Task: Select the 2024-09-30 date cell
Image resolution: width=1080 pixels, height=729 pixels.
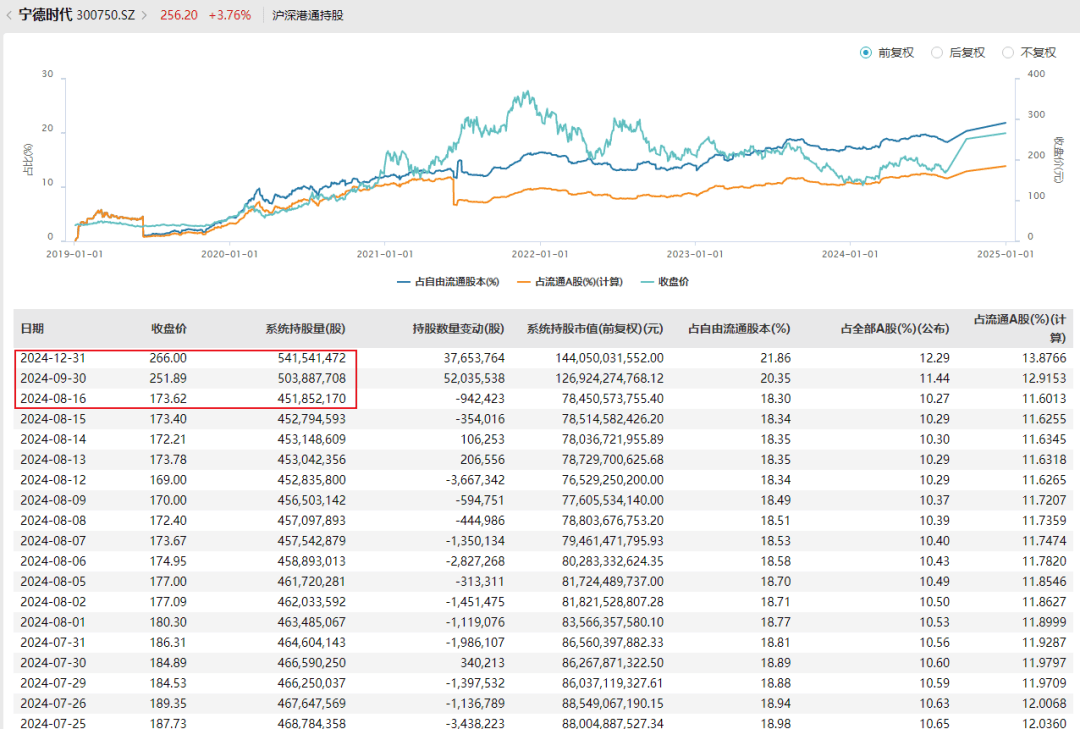Action: point(53,378)
